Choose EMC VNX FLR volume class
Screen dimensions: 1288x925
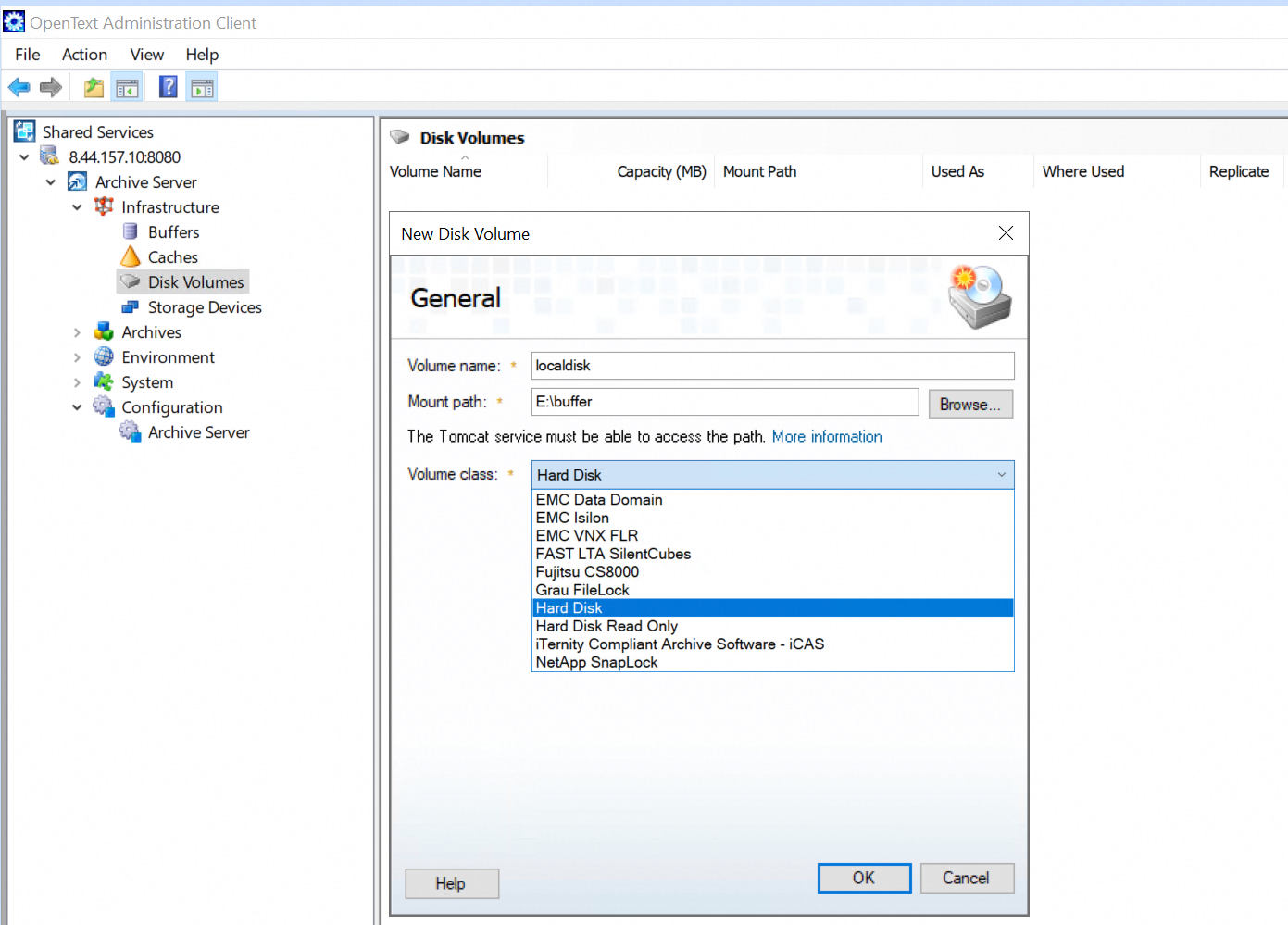coord(773,536)
